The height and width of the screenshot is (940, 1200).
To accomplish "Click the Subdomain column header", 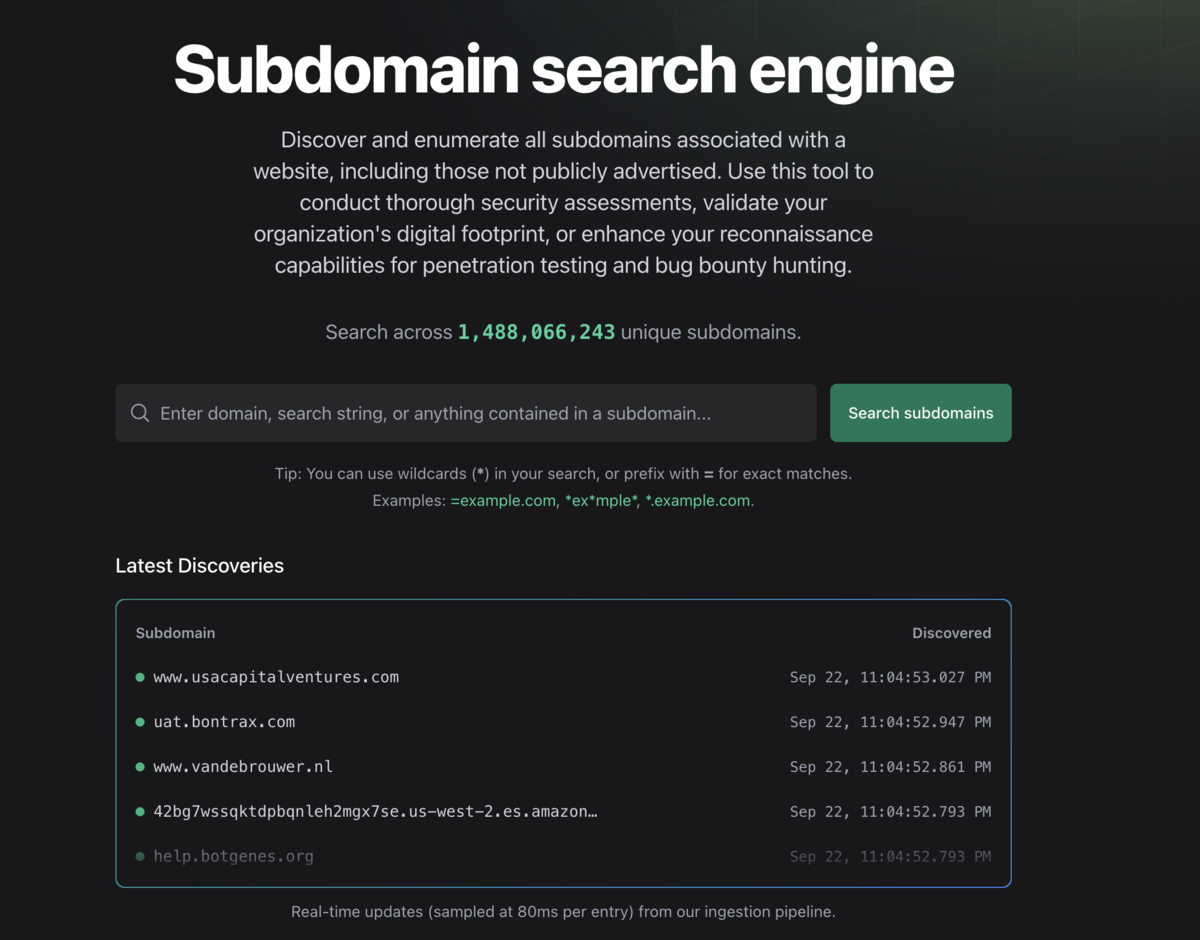I will [175, 633].
